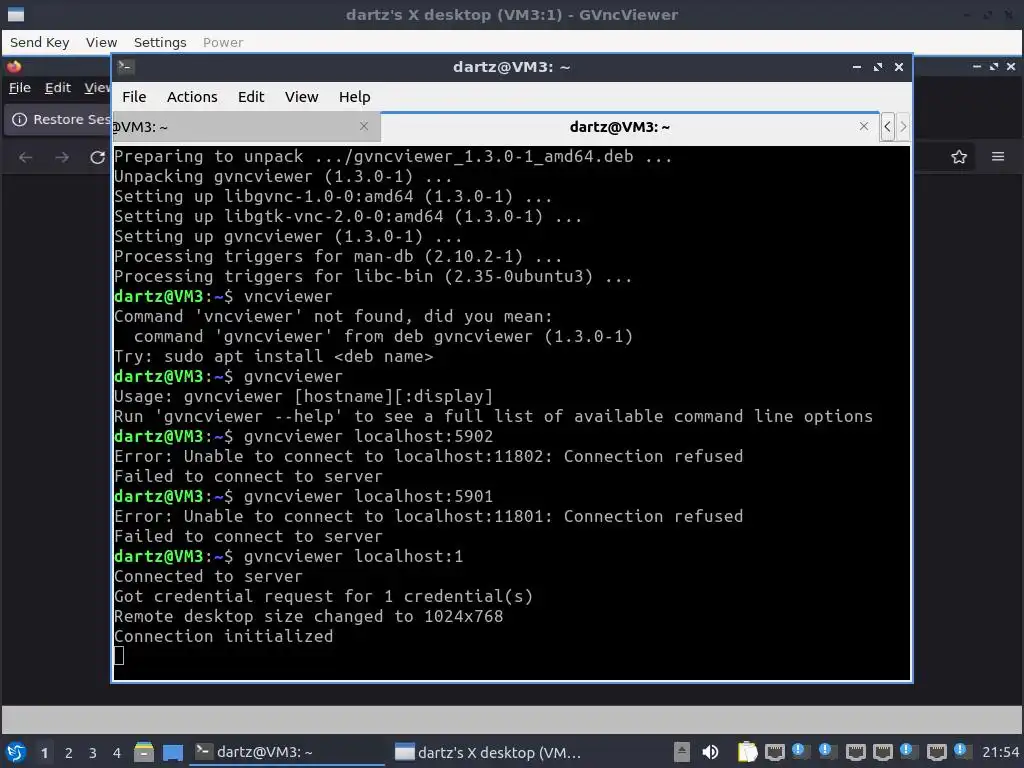This screenshot has width=1024, height=768.
Task: Close the first terminal tab
Action: [x=364, y=126]
